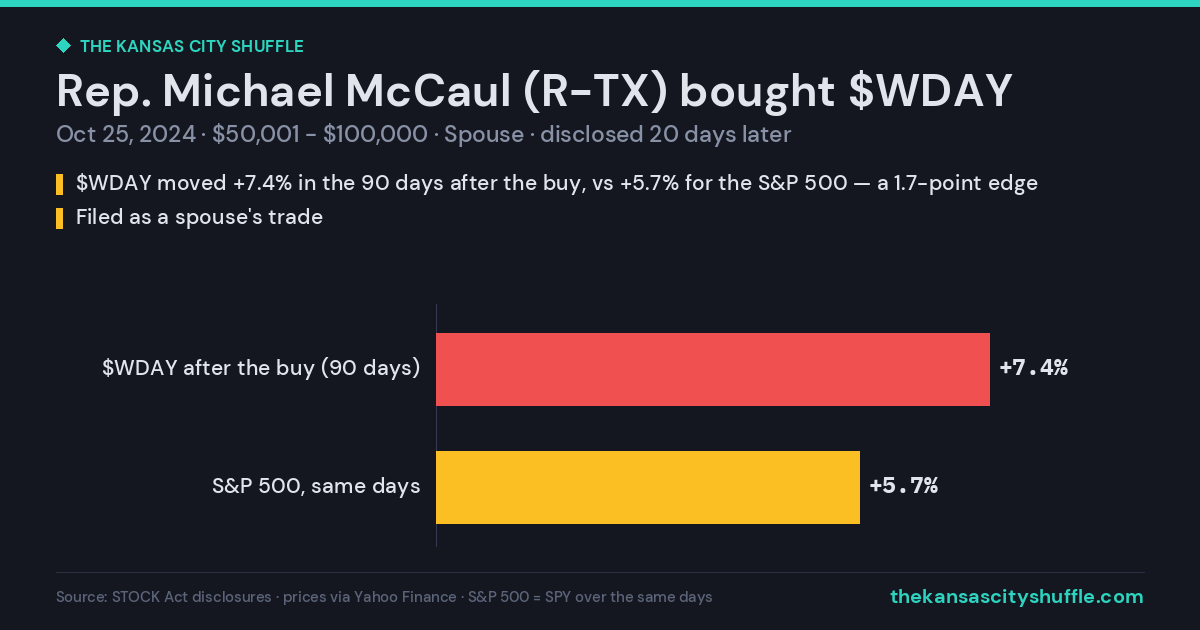1200x630 pixels.
Task: Click 'prices via Yahoo Finance' in footer
Action: tap(370, 597)
